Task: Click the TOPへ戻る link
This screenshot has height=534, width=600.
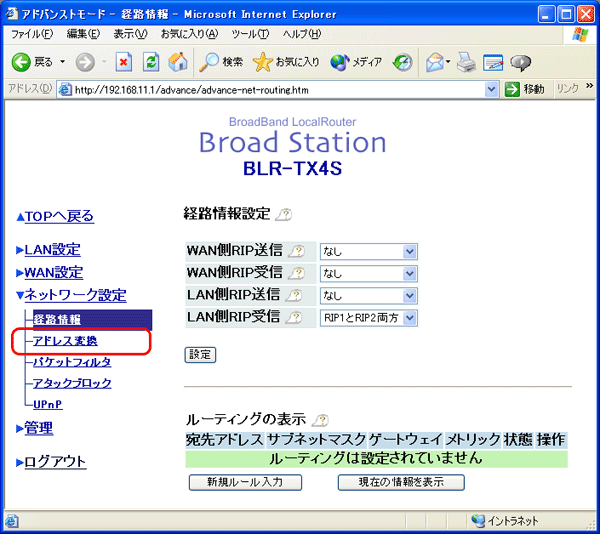Action: click(x=59, y=217)
